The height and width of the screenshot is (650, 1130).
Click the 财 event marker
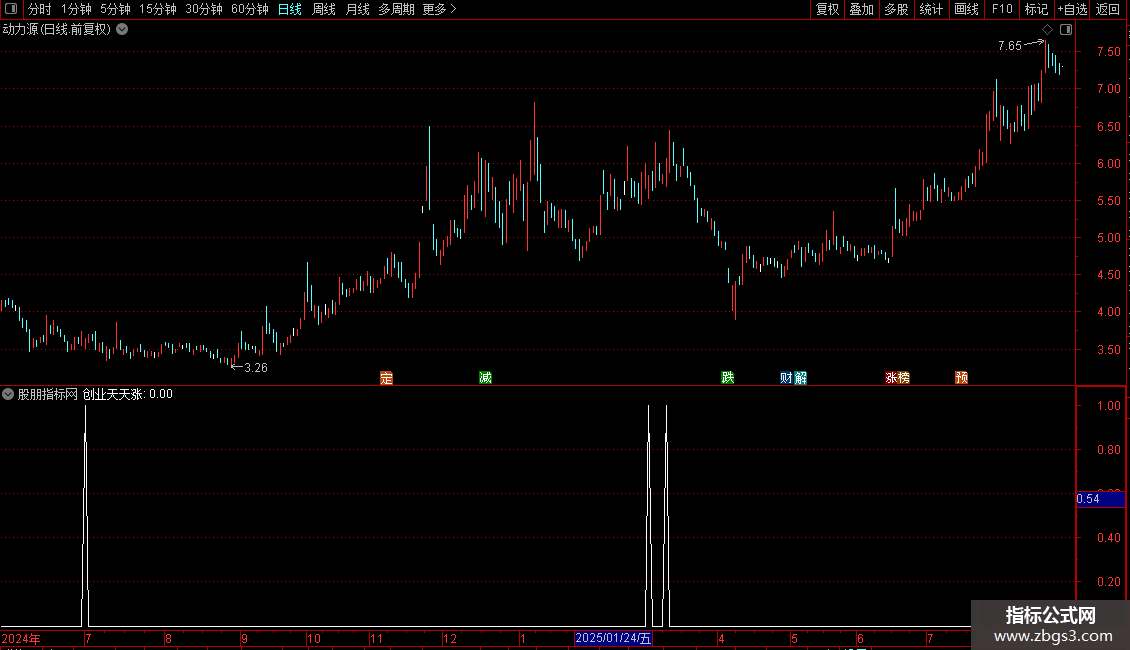point(786,378)
